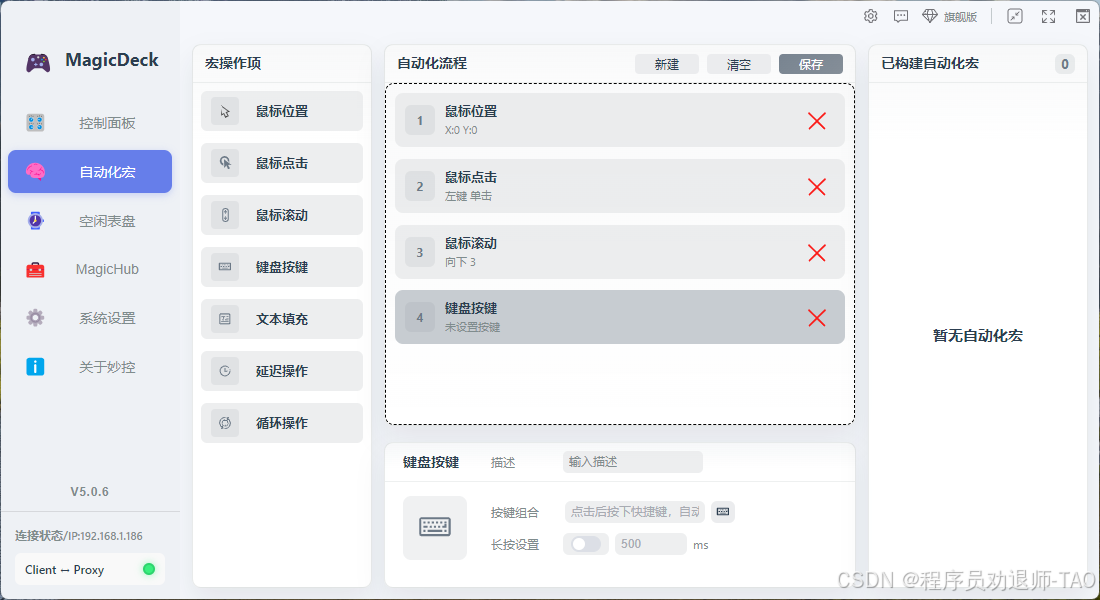Open the 控制面板 page
Image resolution: width=1100 pixels, height=600 pixels.
90,123
